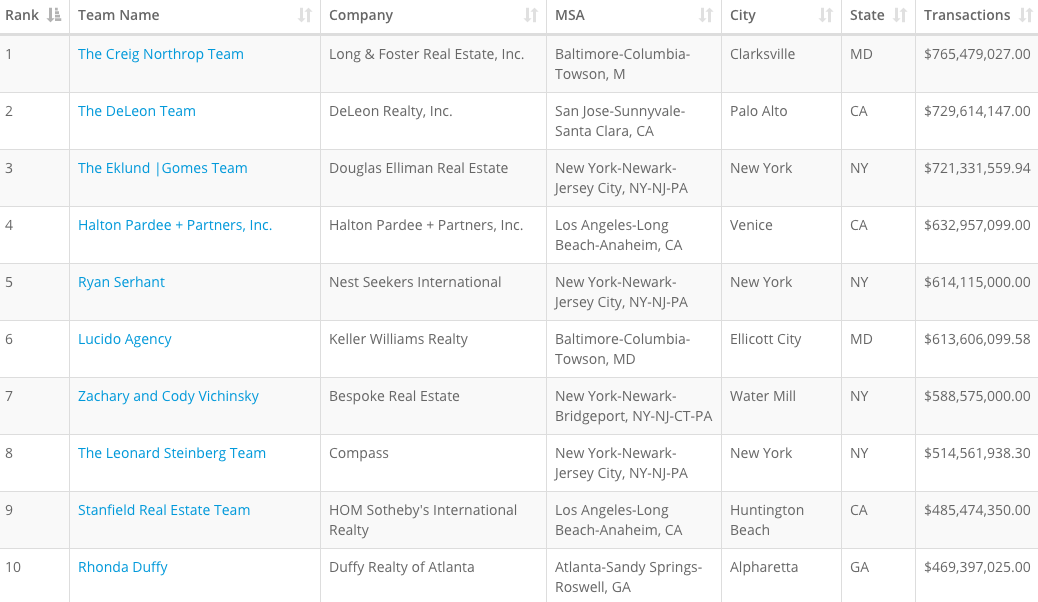Click Transactions column sort arrows
This screenshot has height=602, width=1038.
click(1025, 15)
